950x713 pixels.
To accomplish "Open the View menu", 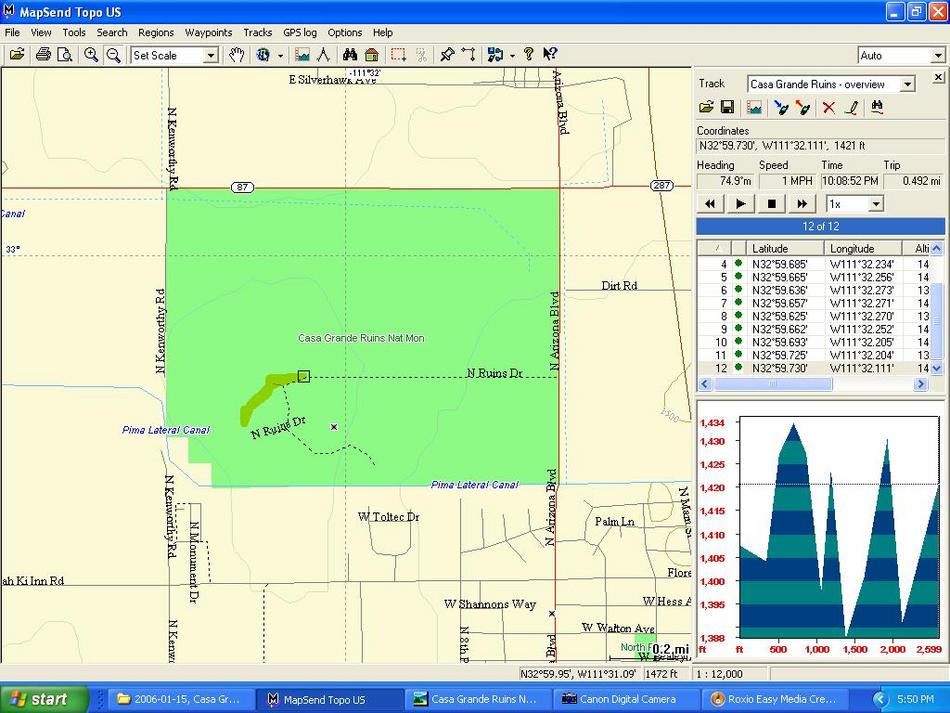I will [x=41, y=33].
